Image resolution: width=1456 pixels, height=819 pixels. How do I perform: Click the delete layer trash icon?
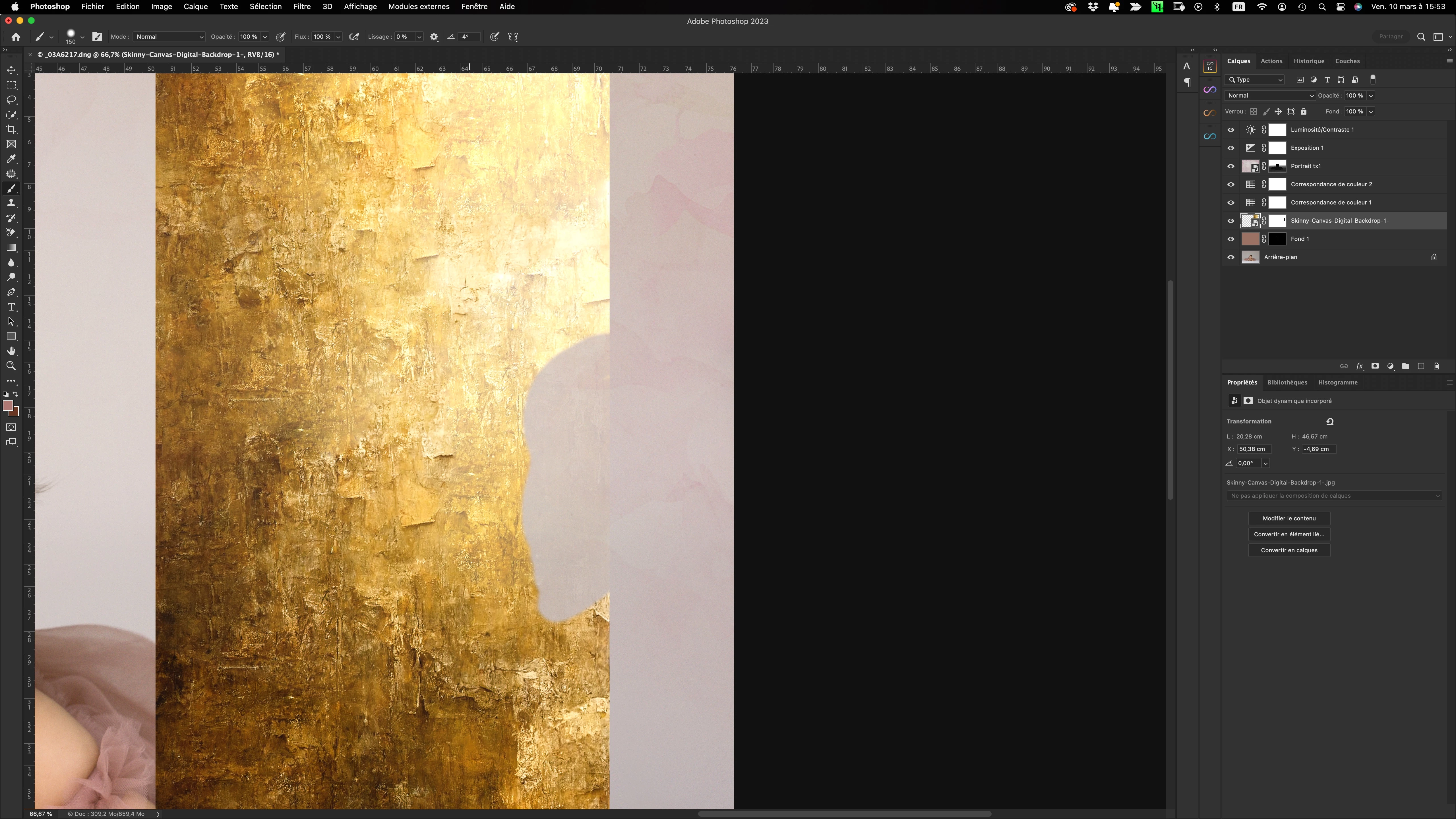(x=1436, y=366)
